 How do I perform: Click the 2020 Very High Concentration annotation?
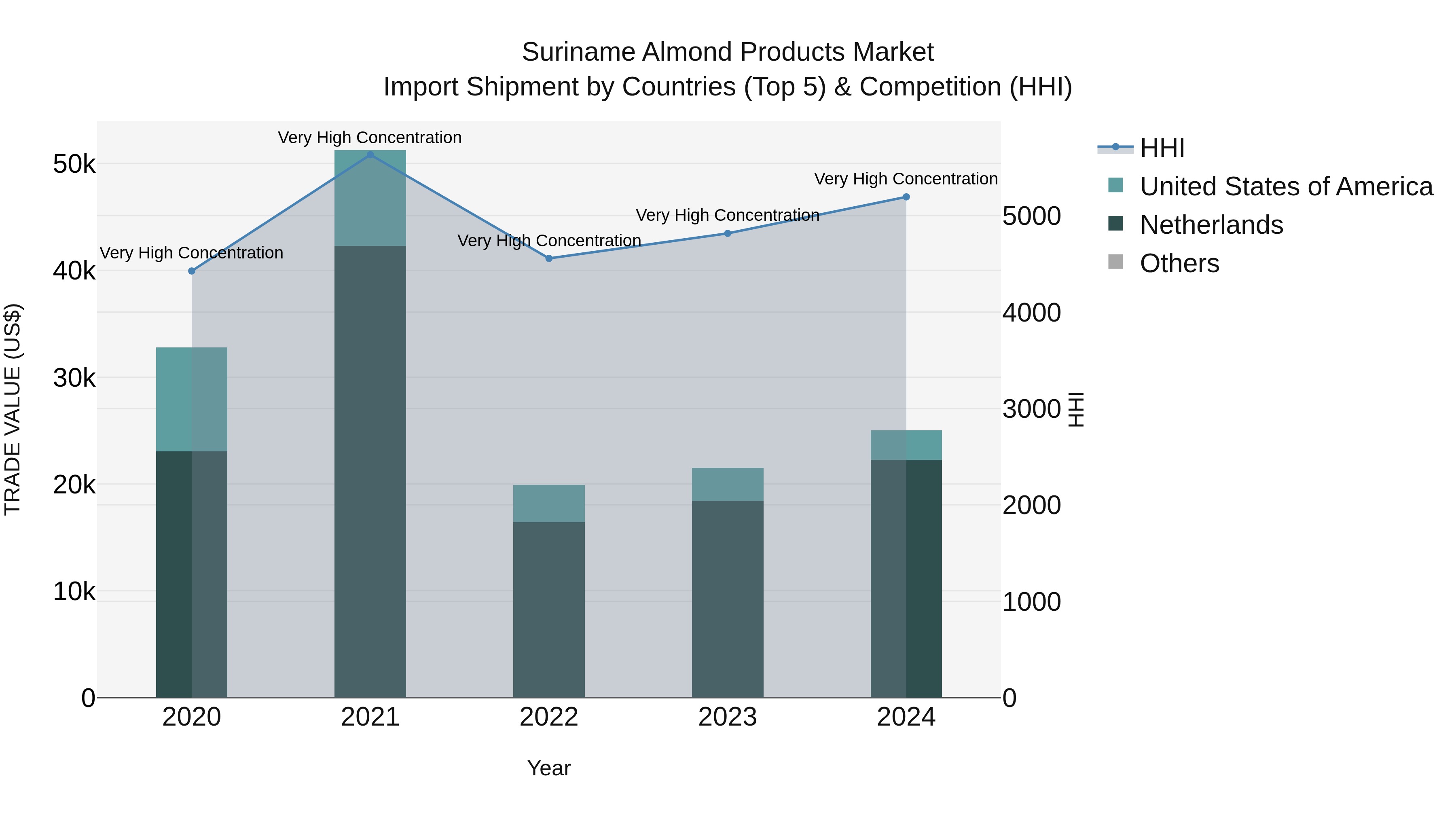tap(192, 253)
